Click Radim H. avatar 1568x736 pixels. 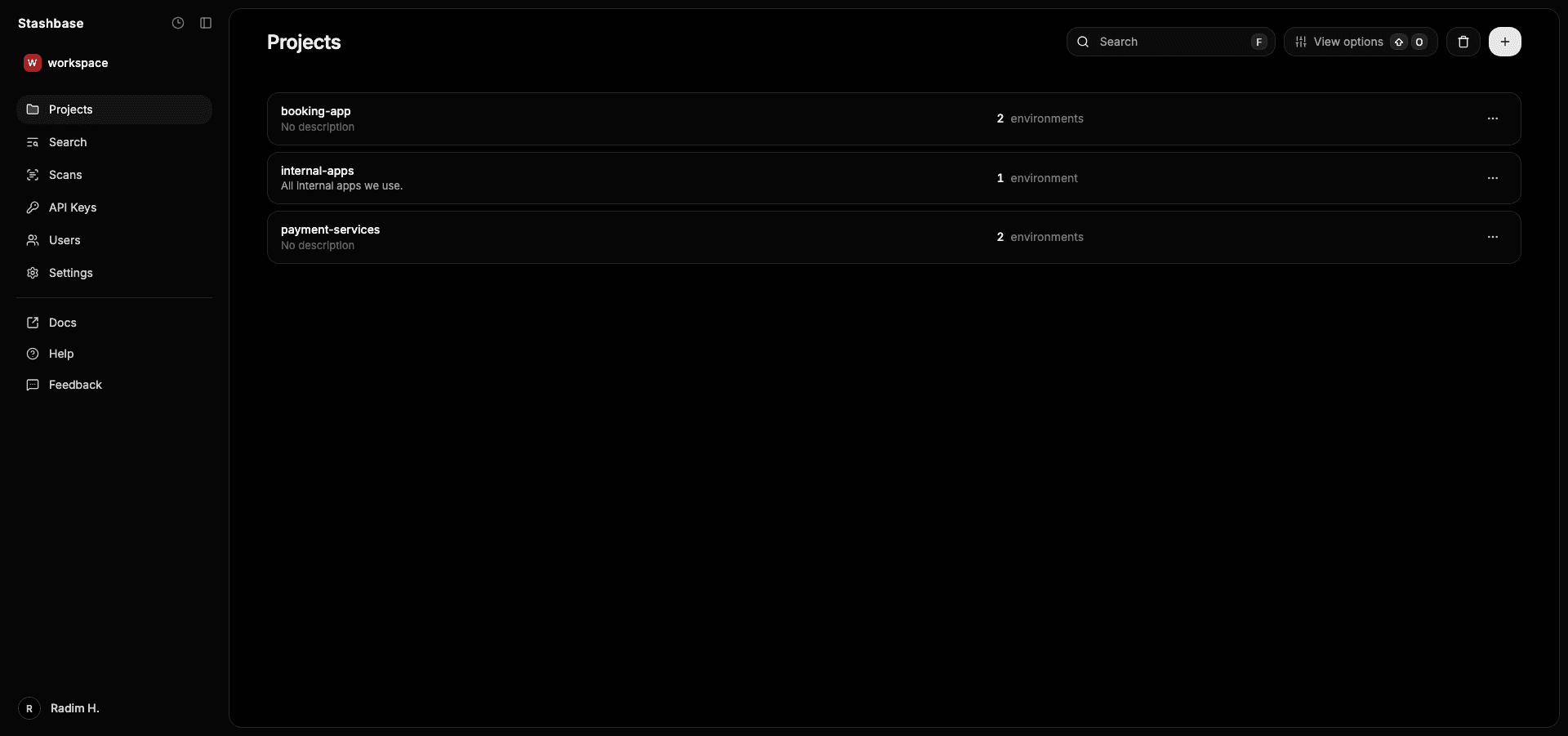point(29,708)
